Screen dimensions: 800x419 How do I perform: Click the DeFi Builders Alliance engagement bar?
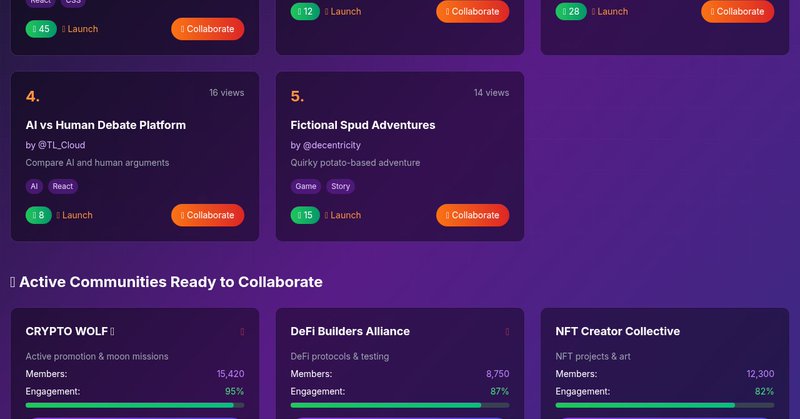click(x=399, y=405)
